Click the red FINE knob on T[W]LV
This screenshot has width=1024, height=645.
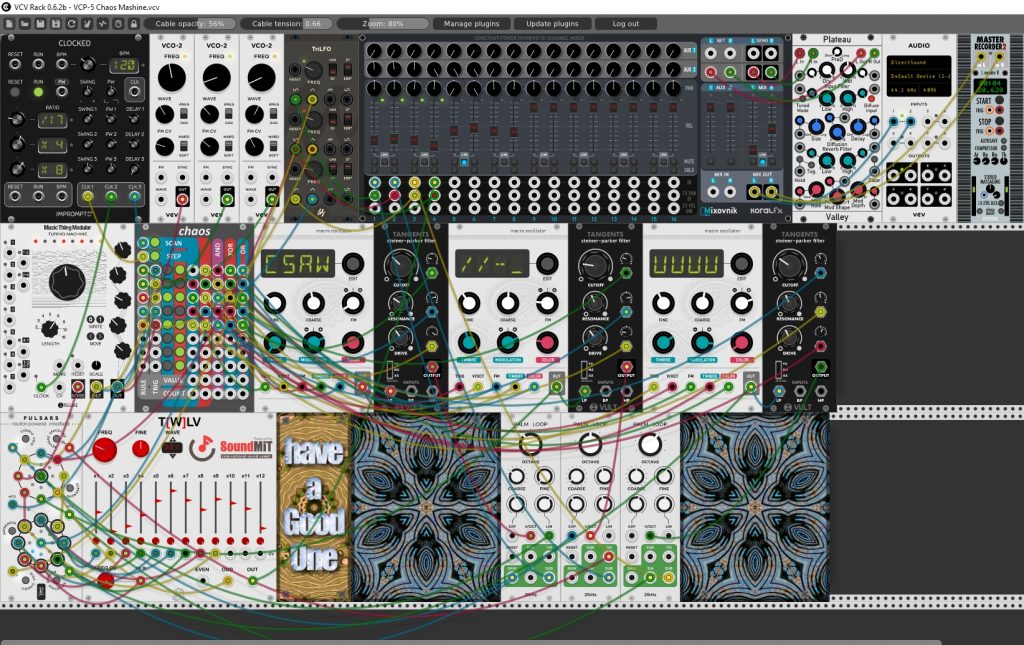(140, 448)
